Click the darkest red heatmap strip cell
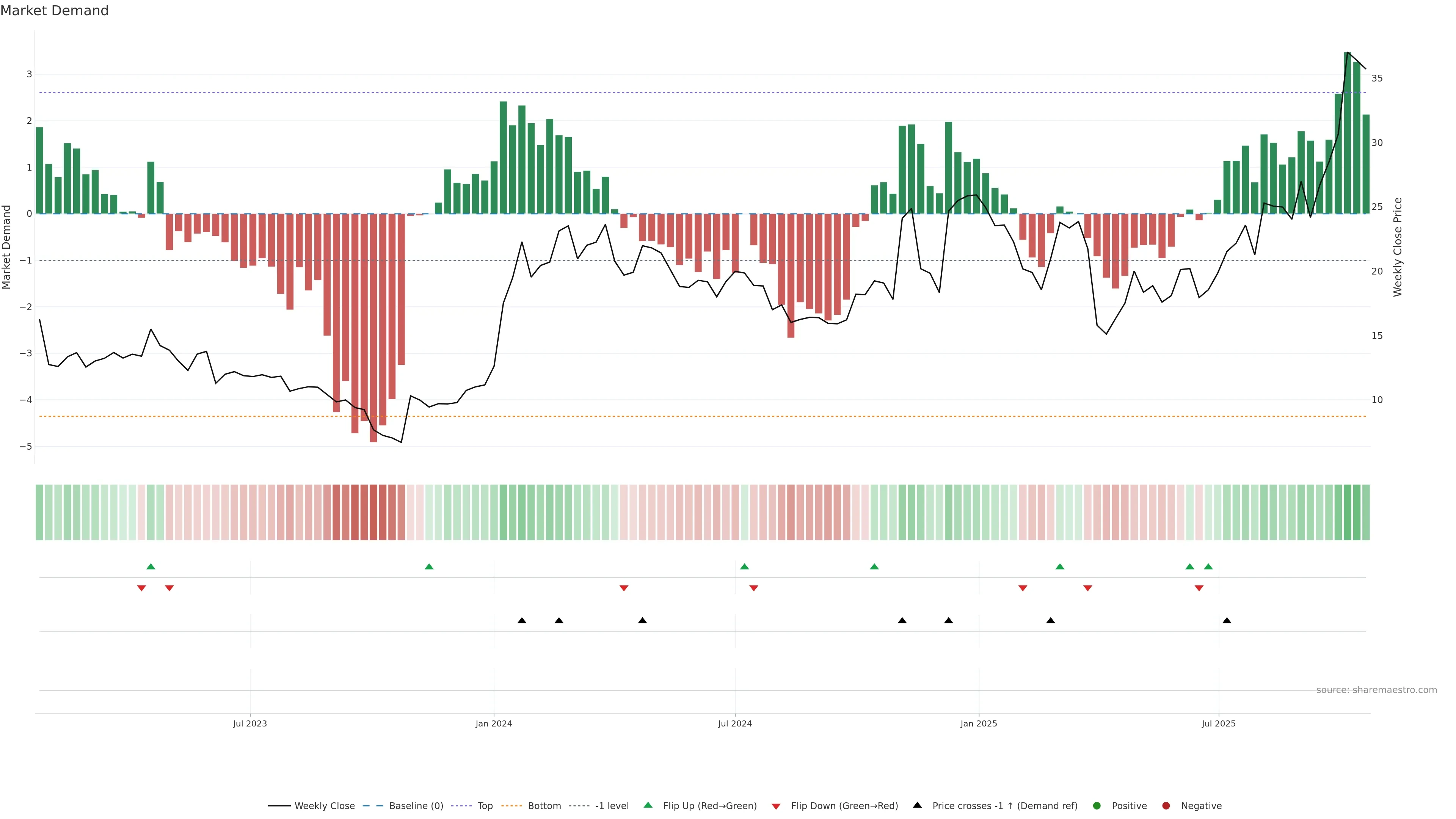The width and height of the screenshot is (1456, 819). point(373,512)
